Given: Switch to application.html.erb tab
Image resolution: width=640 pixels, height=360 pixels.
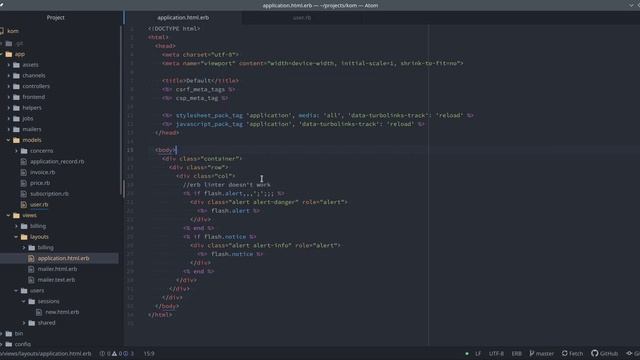Looking at the screenshot, I should click(x=183, y=18).
